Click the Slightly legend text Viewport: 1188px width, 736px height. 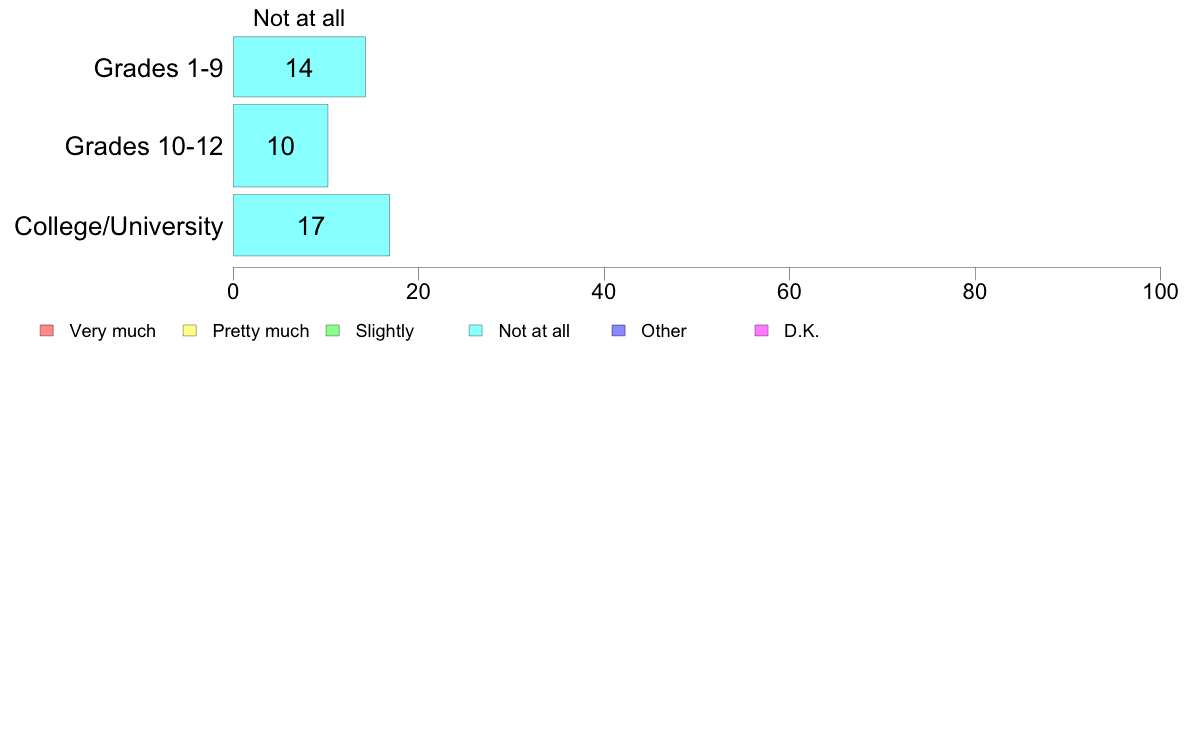coord(385,331)
